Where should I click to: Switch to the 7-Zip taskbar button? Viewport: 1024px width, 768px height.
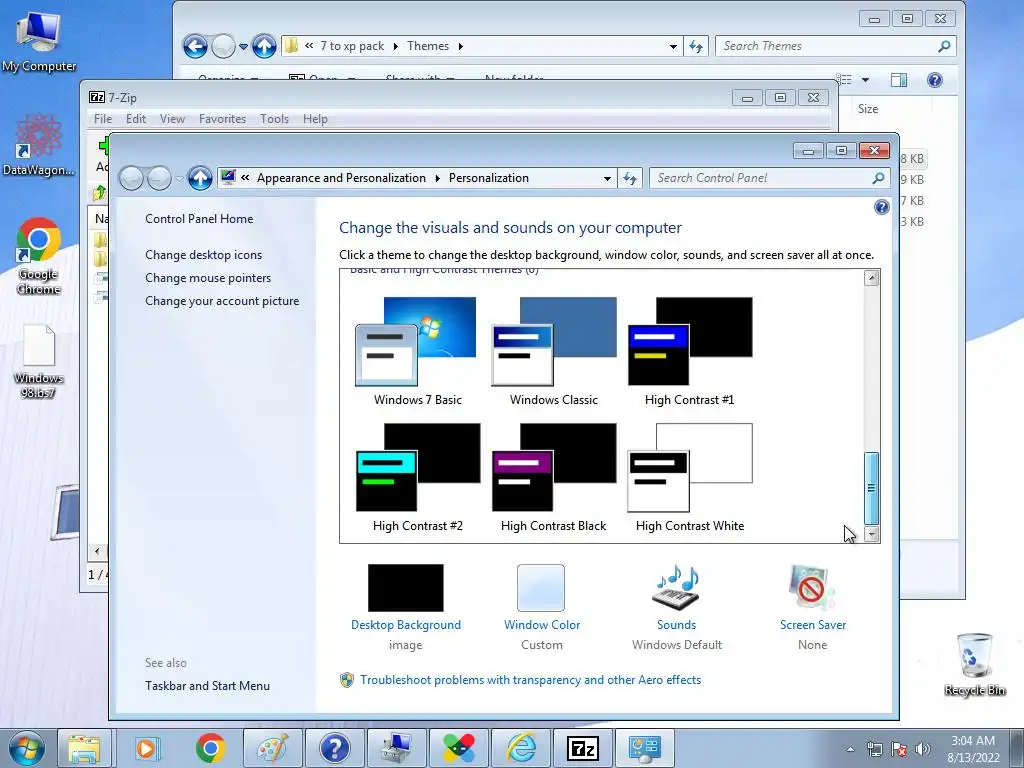[x=583, y=748]
